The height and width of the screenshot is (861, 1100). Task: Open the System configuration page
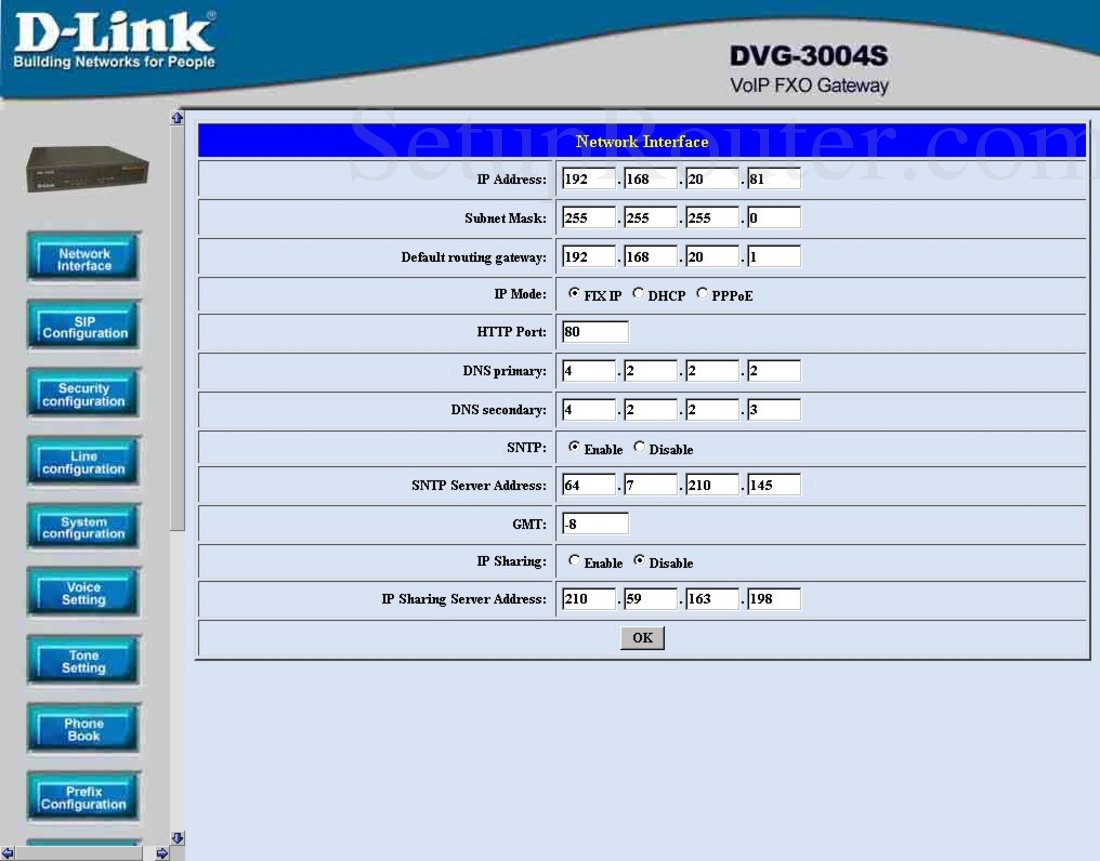tap(83, 526)
